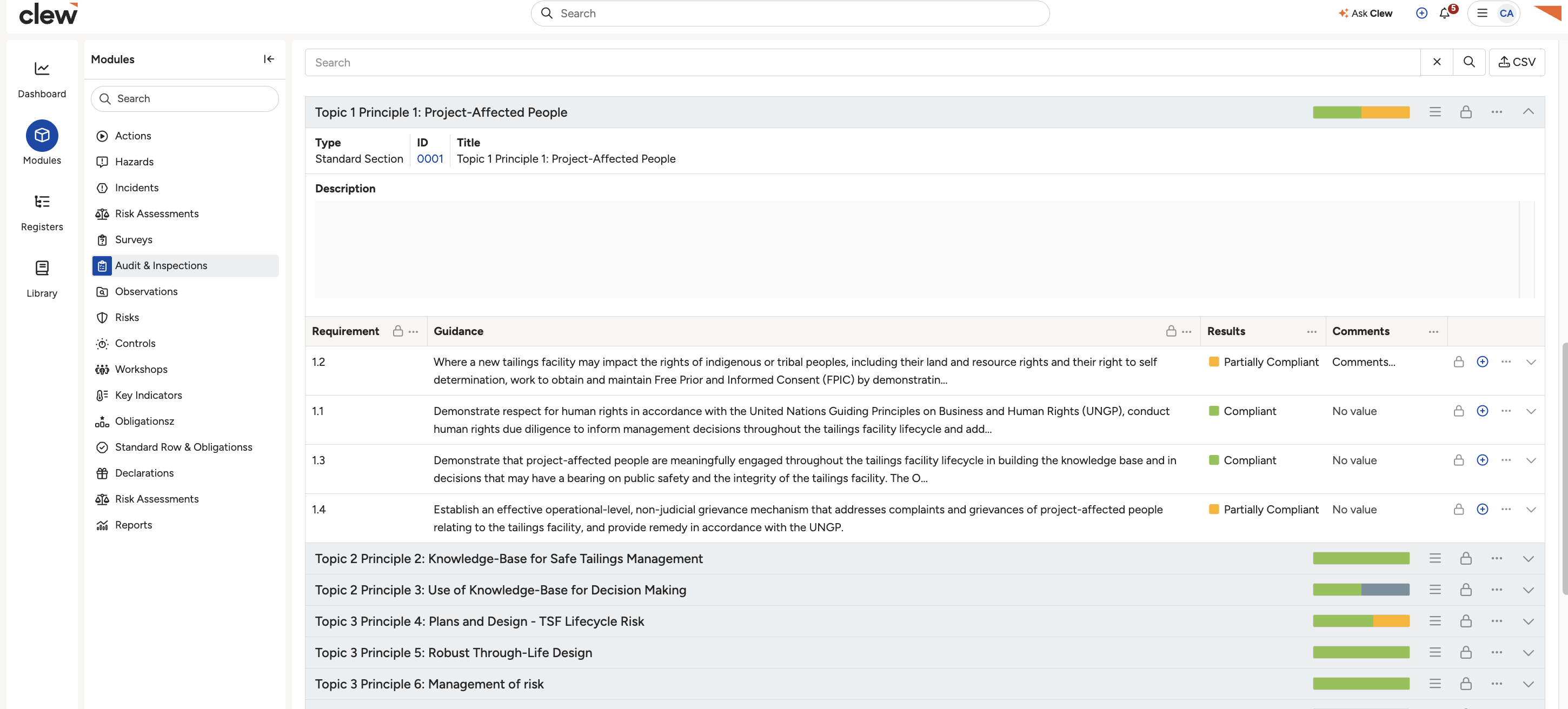Viewport: 1568px width, 709px height.
Task: Toggle lock on Topic 1 Principle 1 section
Action: [x=1466, y=112]
